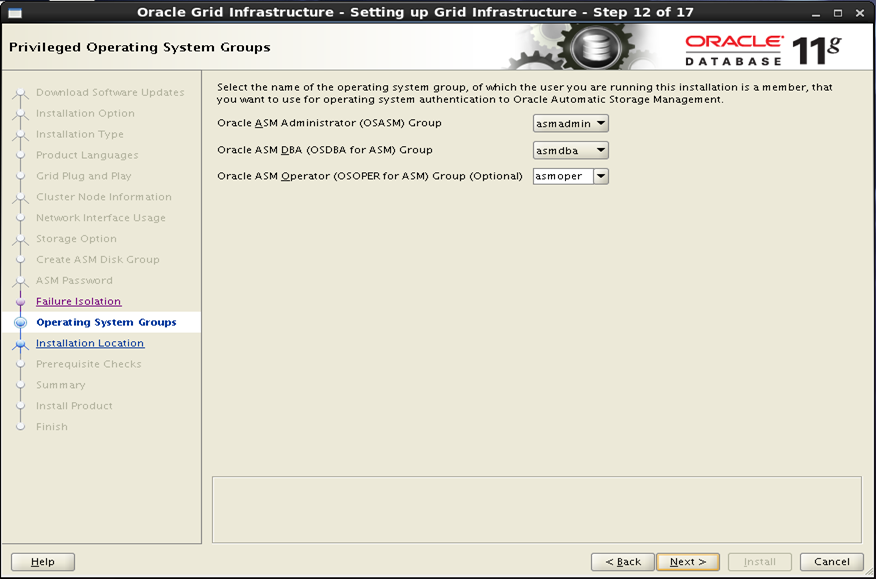Click the Network Interface Usage step text

pos(101,218)
